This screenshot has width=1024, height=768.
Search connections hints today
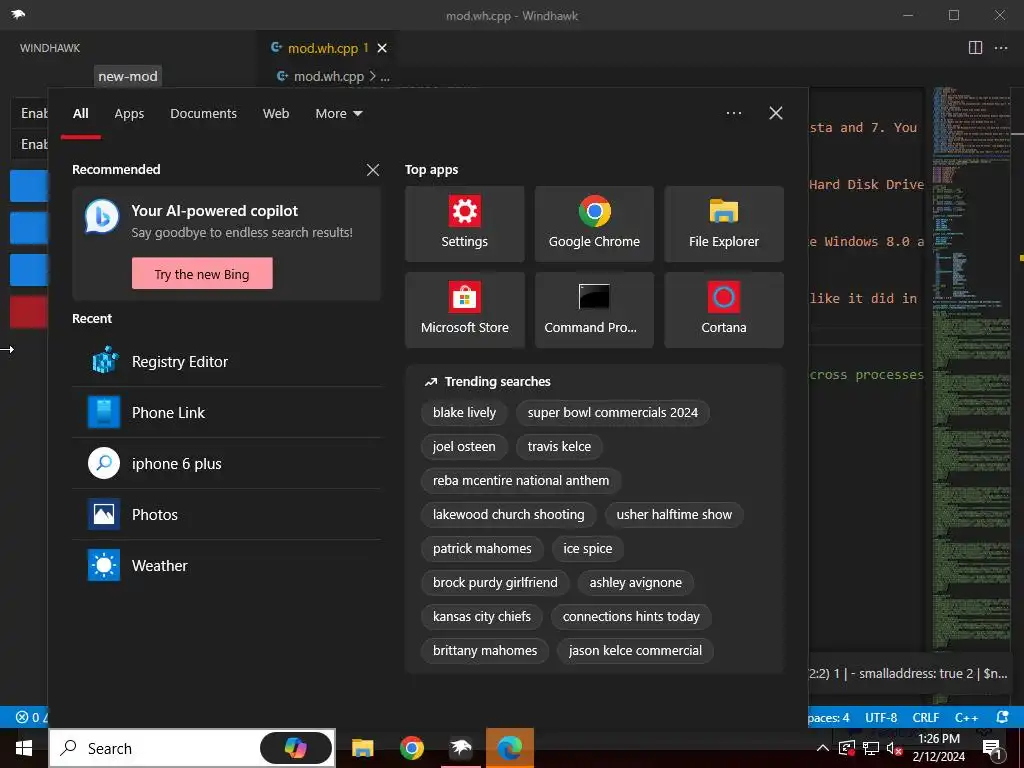tap(631, 616)
